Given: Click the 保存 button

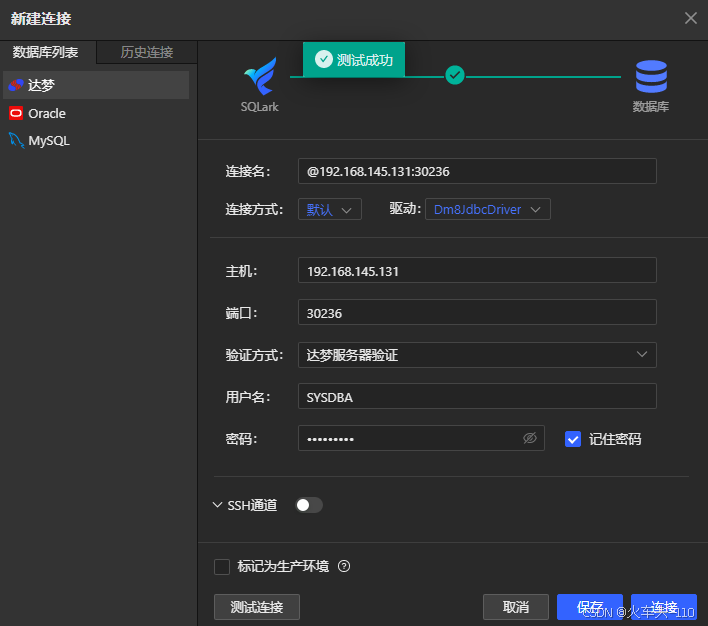Looking at the screenshot, I should click(590, 607).
